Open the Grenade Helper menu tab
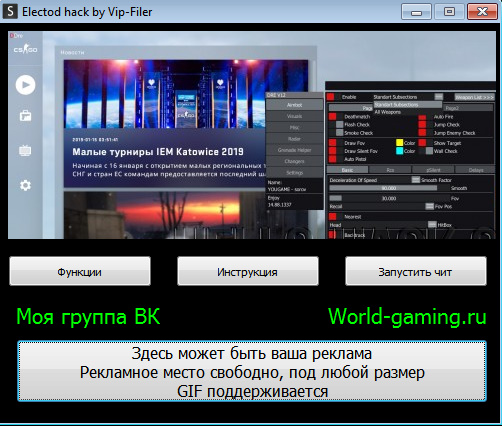 coord(295,150)
